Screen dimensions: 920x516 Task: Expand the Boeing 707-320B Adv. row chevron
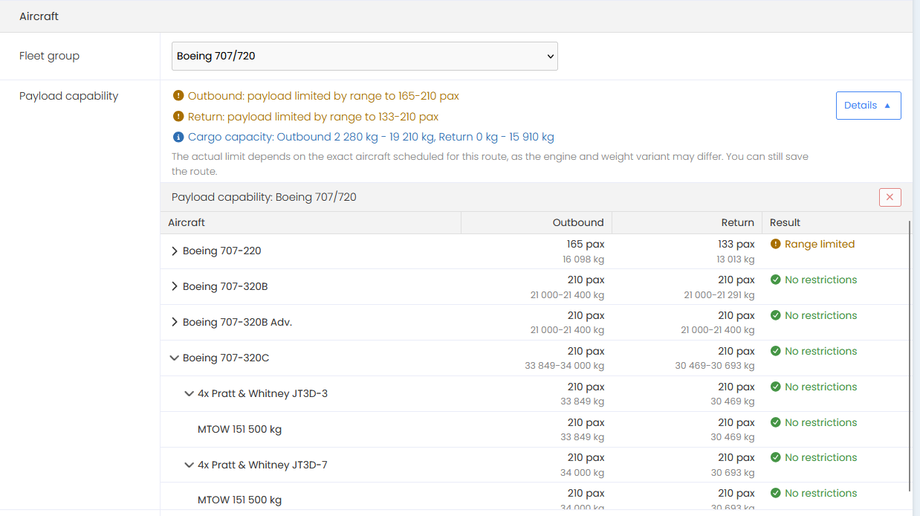pos(174,322)
